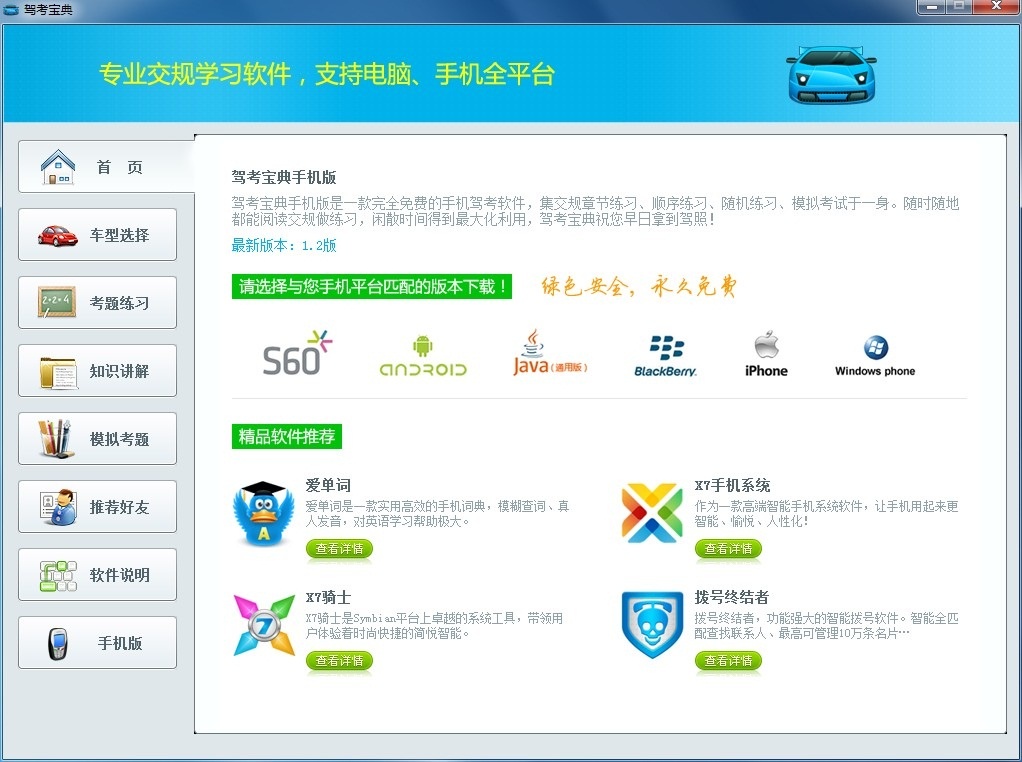Click the green grid icon for 软件说明

click(x=58, y=576)
